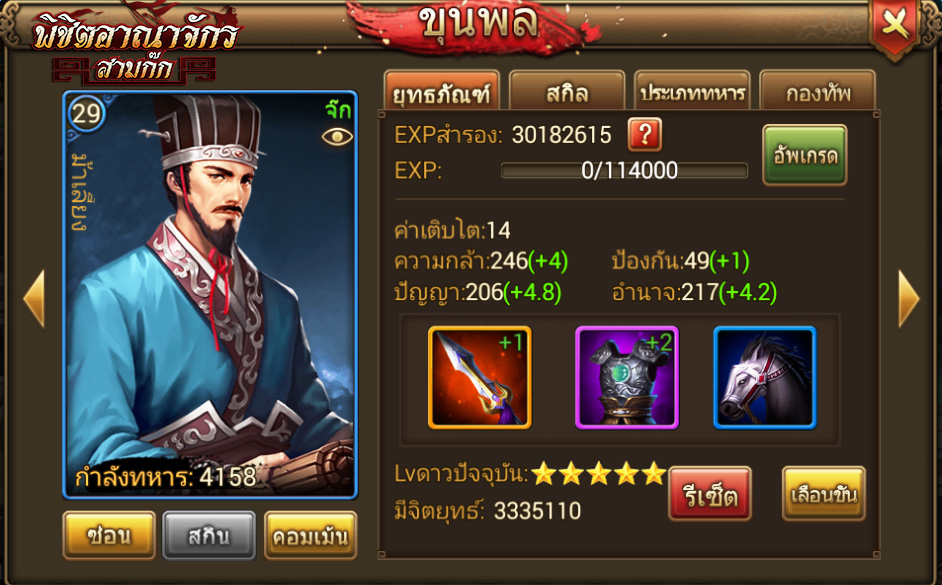942x585 pixels.
Task: Select the sword weapon equipment slot
Action: click(479, 378)
